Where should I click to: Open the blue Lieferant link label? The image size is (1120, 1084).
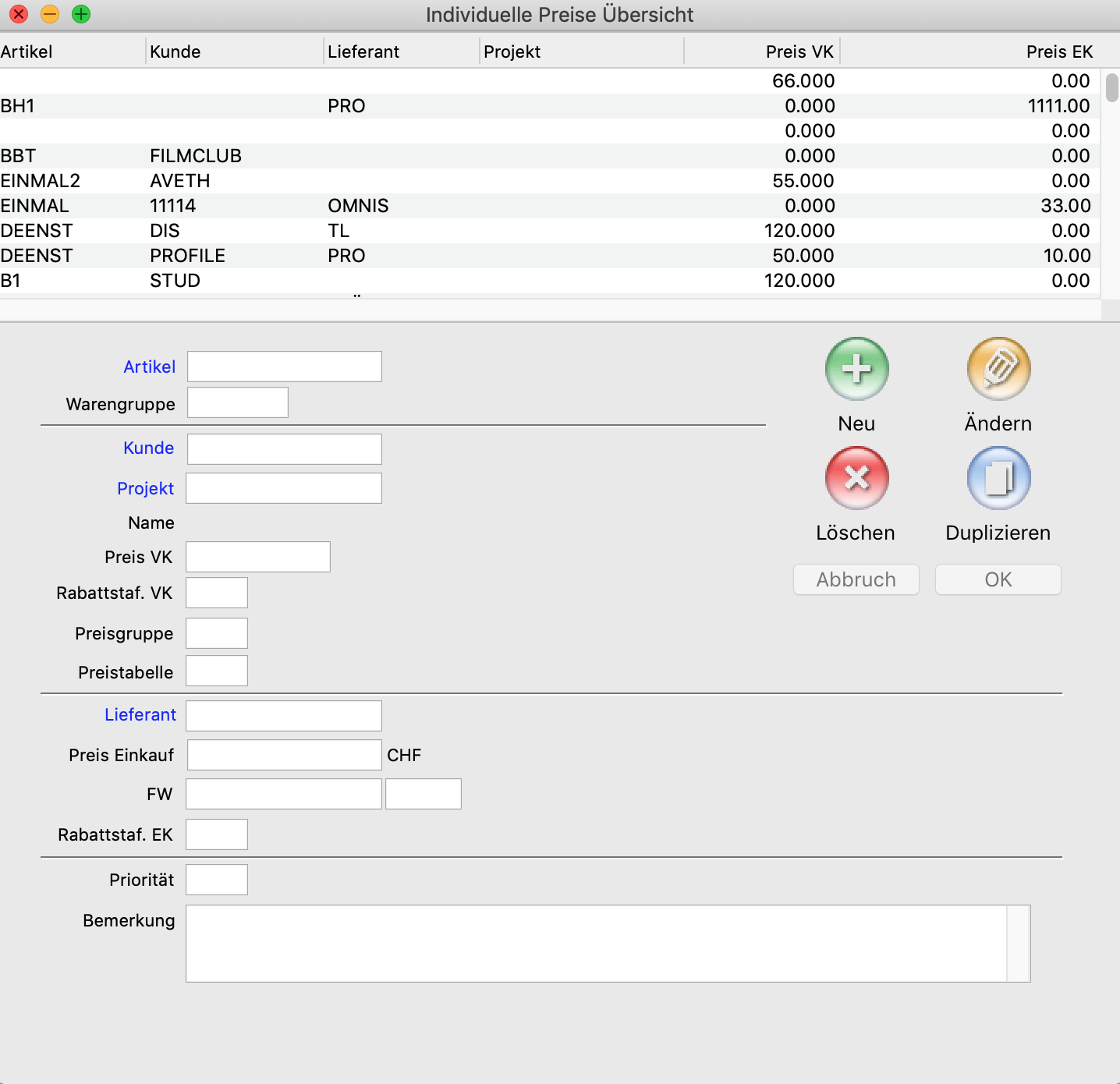pyautogui.click(x=140, y=715)
